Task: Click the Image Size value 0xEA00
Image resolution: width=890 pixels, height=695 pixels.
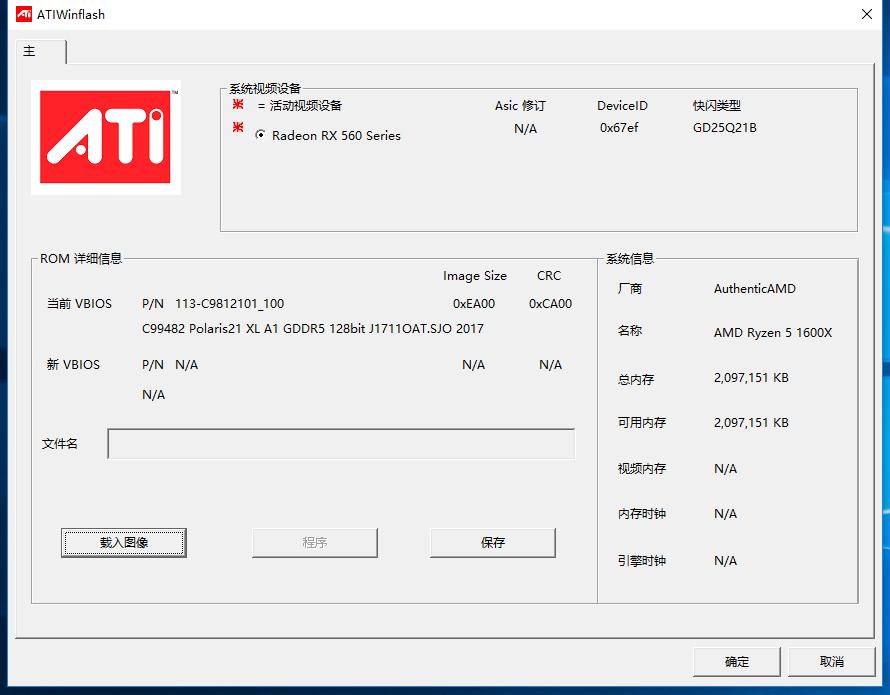Action: 474,304
